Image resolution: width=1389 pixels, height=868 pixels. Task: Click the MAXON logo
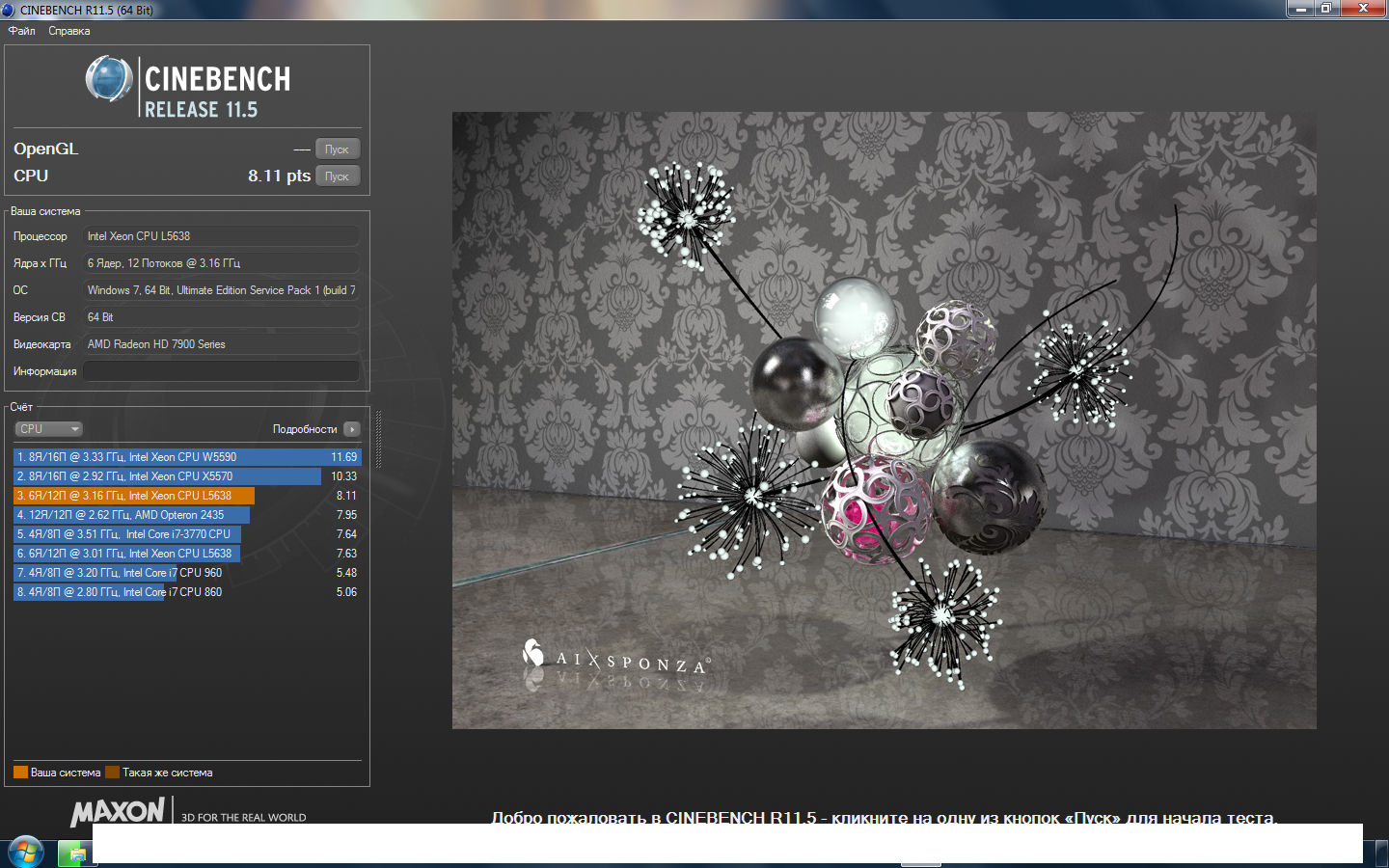coord(118,812)
